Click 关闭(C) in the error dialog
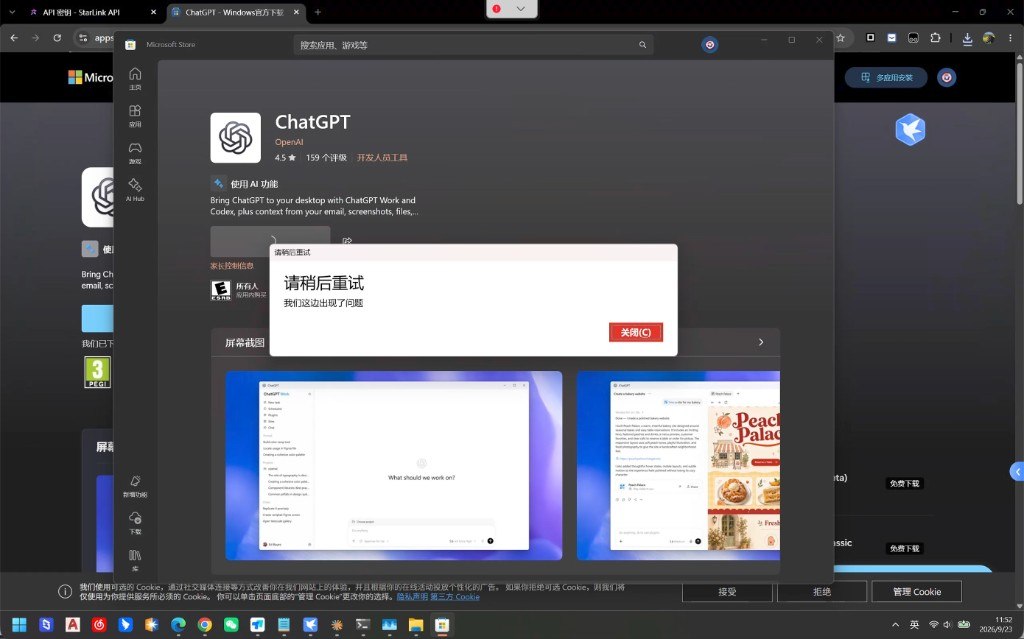1024x639 pixels. coord(635,332)
